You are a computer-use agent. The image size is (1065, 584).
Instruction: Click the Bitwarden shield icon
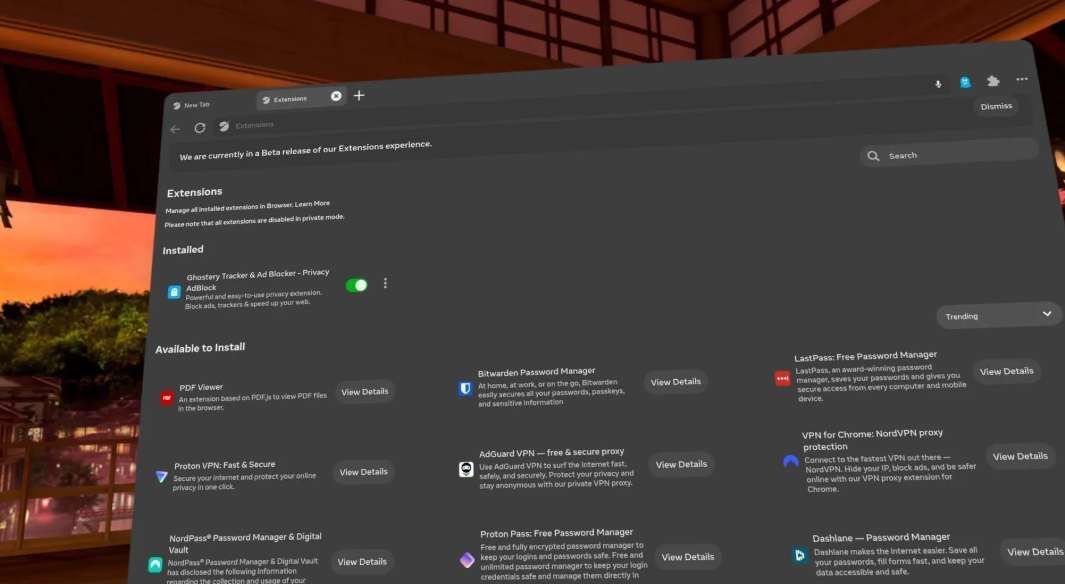pyautogui.click(x=465, y=388)
